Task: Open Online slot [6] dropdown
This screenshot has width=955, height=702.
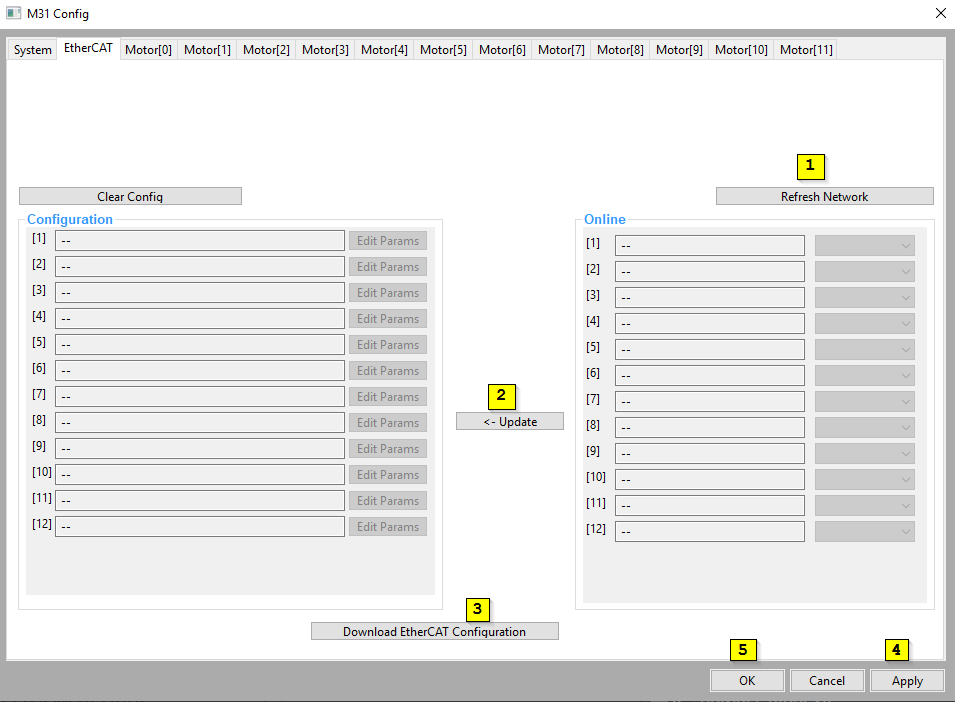Action: [x=865, y=376]
